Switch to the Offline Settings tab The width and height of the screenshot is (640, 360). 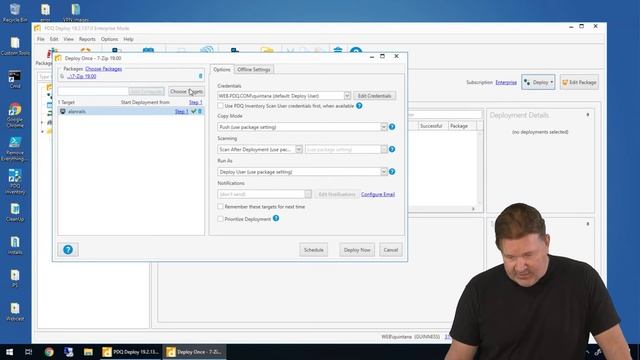(x=253, y=69)
